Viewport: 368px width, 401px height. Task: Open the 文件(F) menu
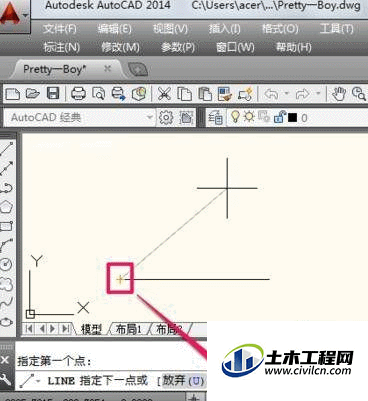click(x=60, y=29)
